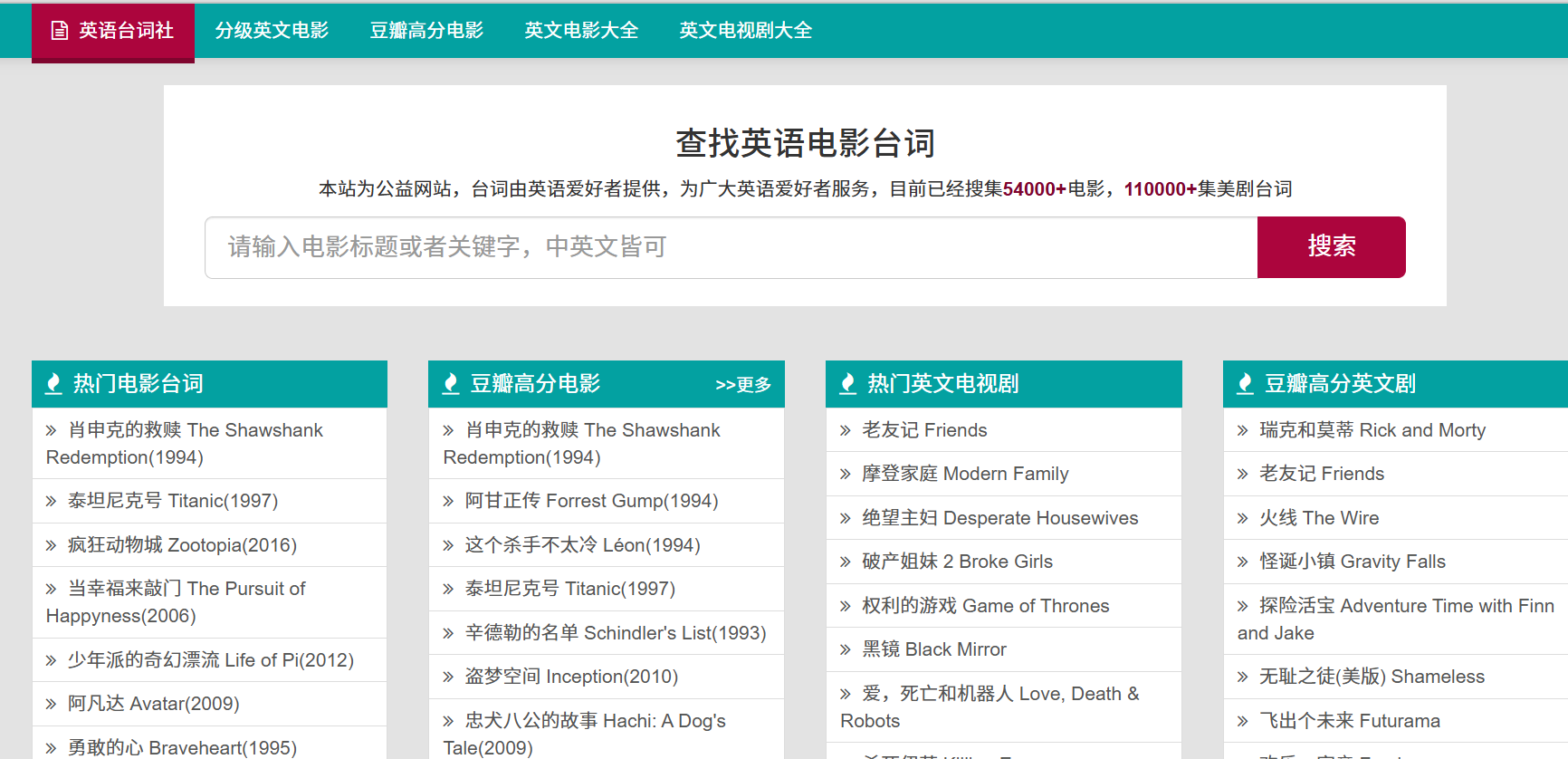This screenshot has width=1568, height=759.
Task: Open 辛德勒的名单 Schindler's List(1993)
Action: point(616,633)
